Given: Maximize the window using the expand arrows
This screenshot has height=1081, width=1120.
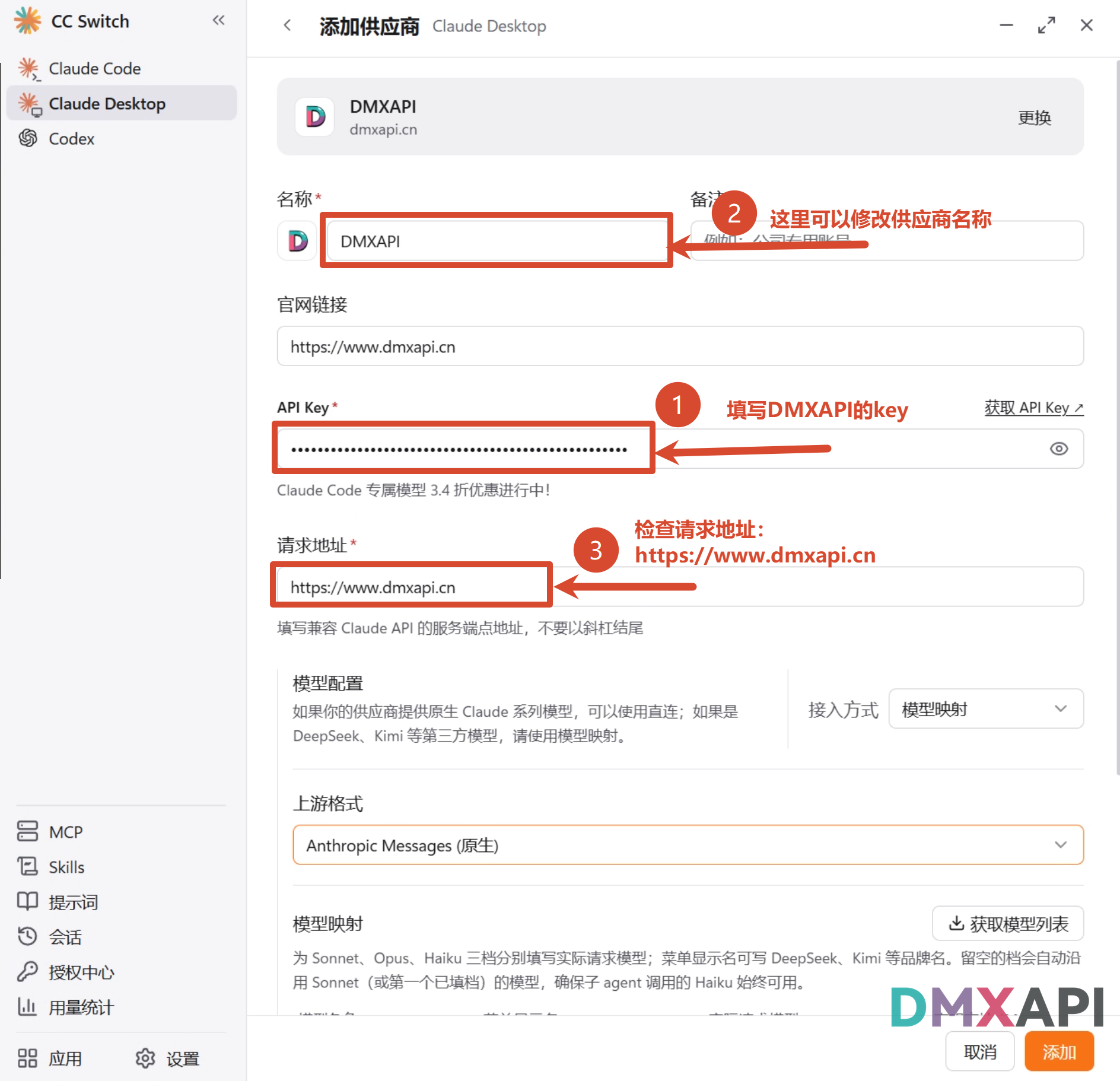Looking at the screenshot, I should coord(1046,26).
